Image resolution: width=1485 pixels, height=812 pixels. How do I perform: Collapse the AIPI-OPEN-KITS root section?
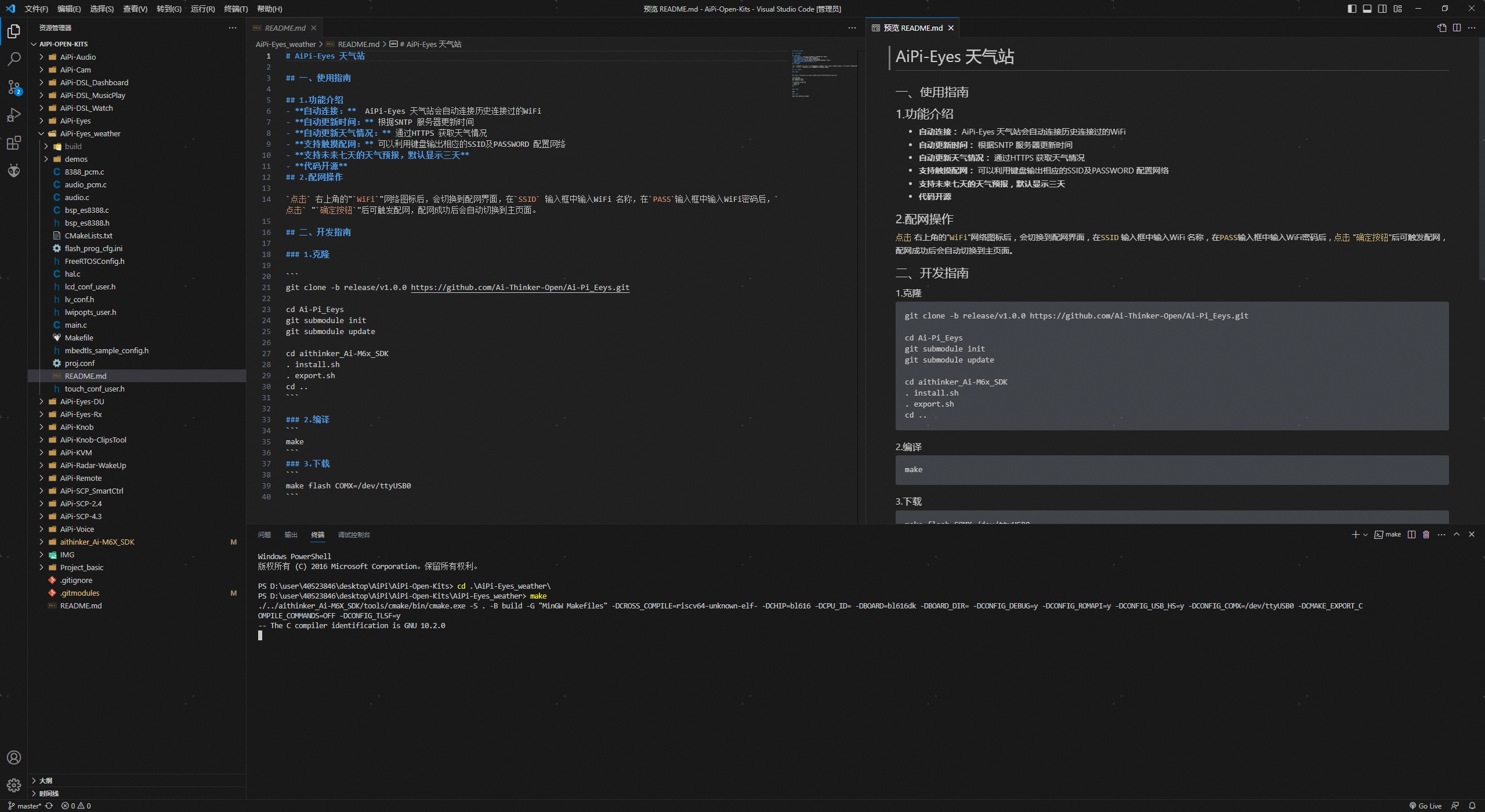coord(137,44)
